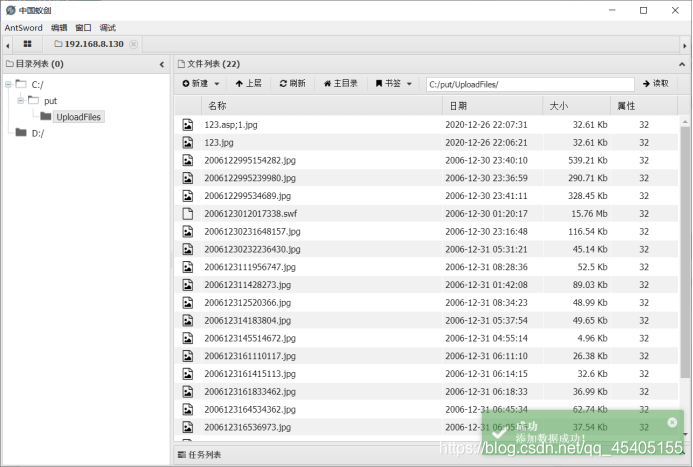The height and width of the screenshot is (467, 693).
Task: Click the path field C:/put/UploadFiles/
Action: click(x=530, y=84)
